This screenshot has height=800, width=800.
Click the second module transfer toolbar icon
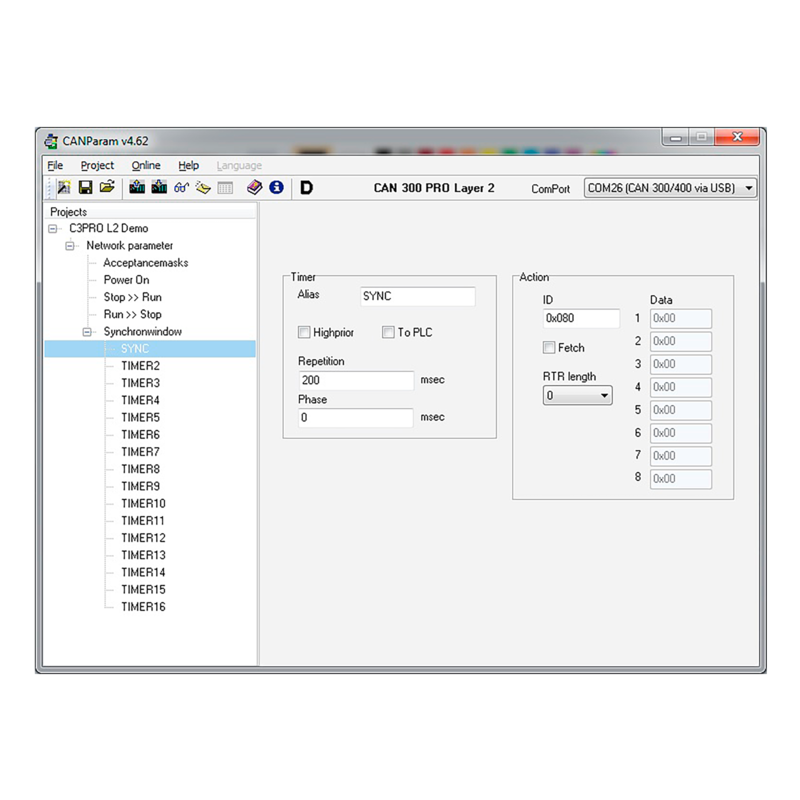coord(159,187)
